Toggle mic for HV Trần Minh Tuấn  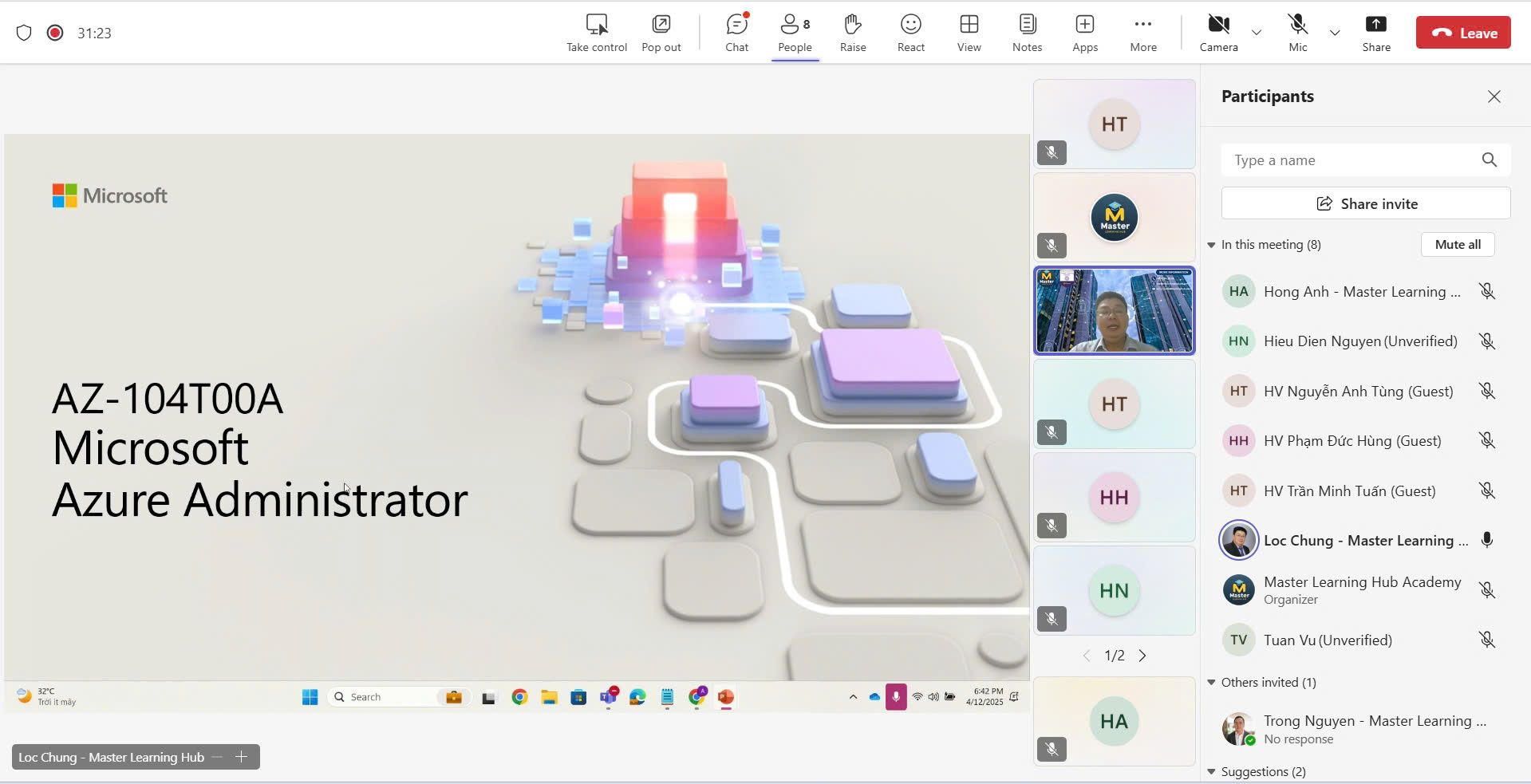(x=1487, y=490)
